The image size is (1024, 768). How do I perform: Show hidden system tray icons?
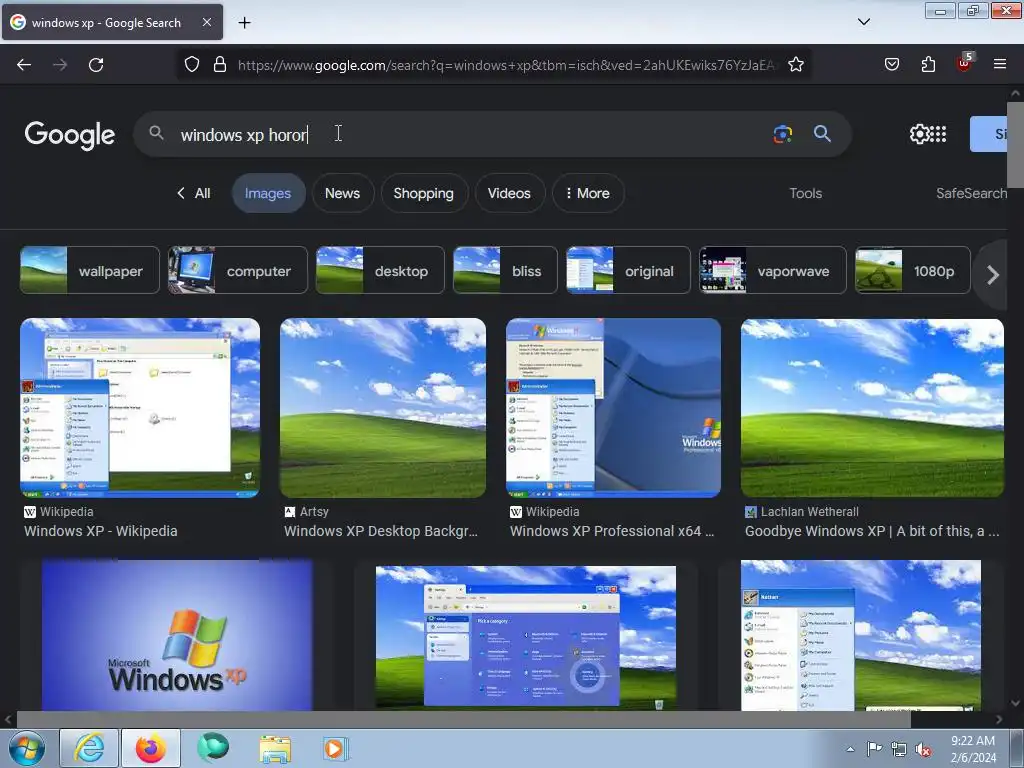(x=850, y=749)
